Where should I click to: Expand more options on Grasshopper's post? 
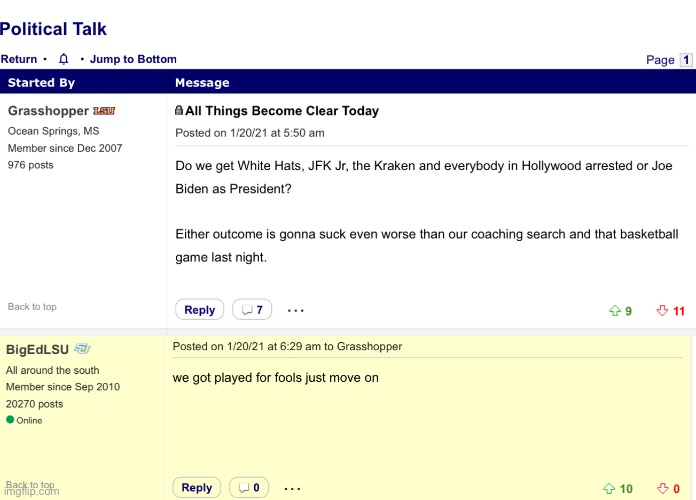296,310
